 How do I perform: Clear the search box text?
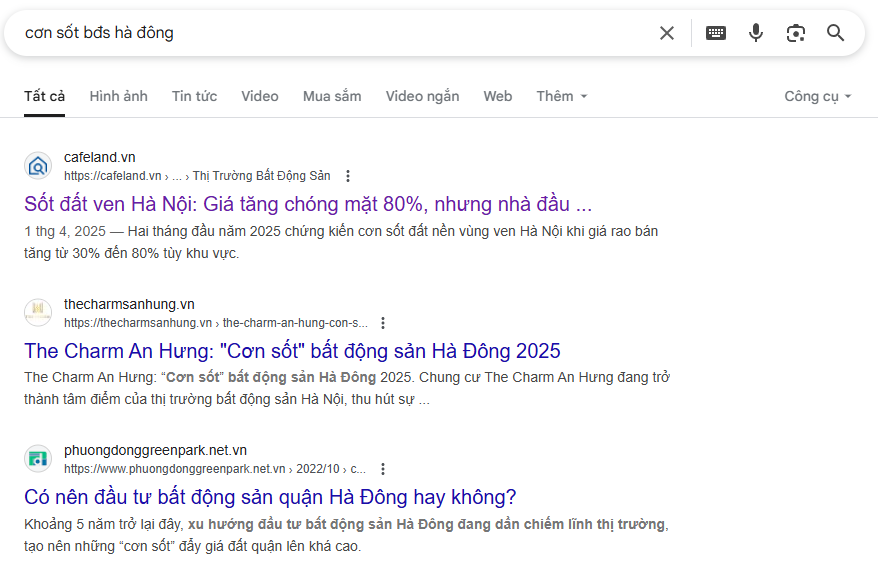pyautogui.click(x=667, y=33)
